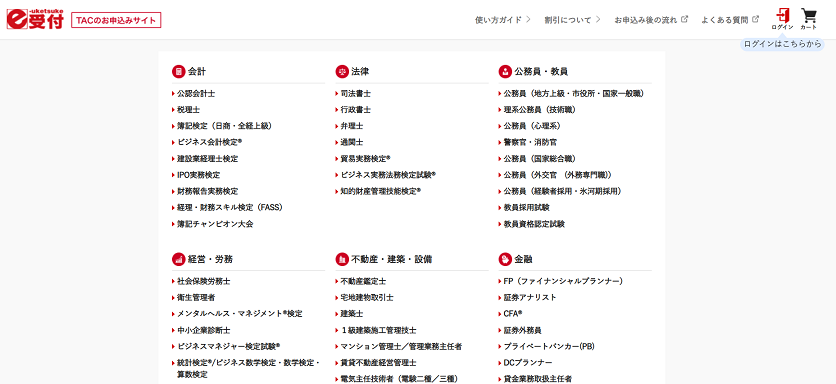
Task: Select 中小企業診断士 course link
Action: click(x=204, y=330)
